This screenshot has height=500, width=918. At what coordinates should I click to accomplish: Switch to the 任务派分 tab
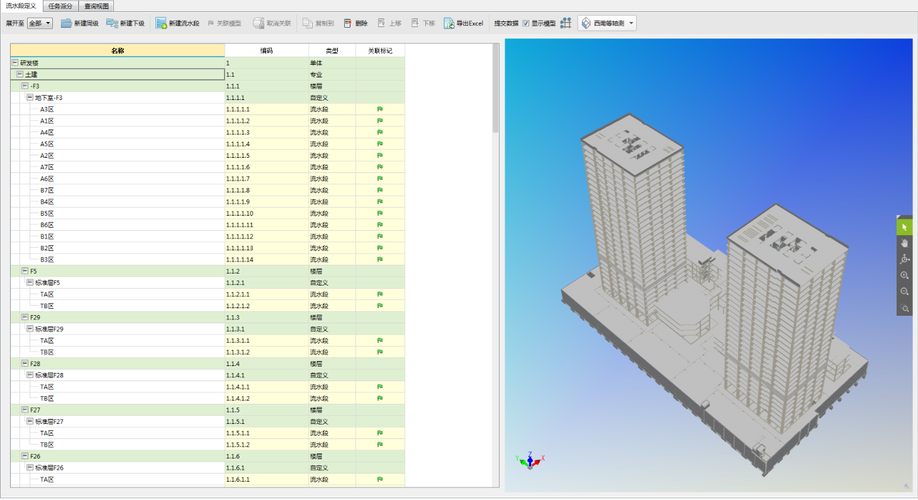point(60,6)
